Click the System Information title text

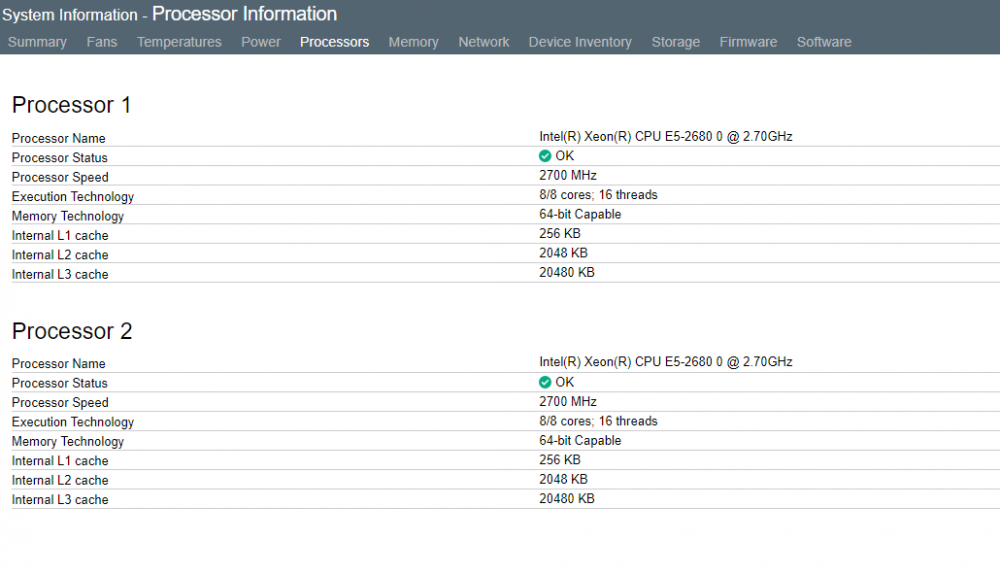pos(70,15)
